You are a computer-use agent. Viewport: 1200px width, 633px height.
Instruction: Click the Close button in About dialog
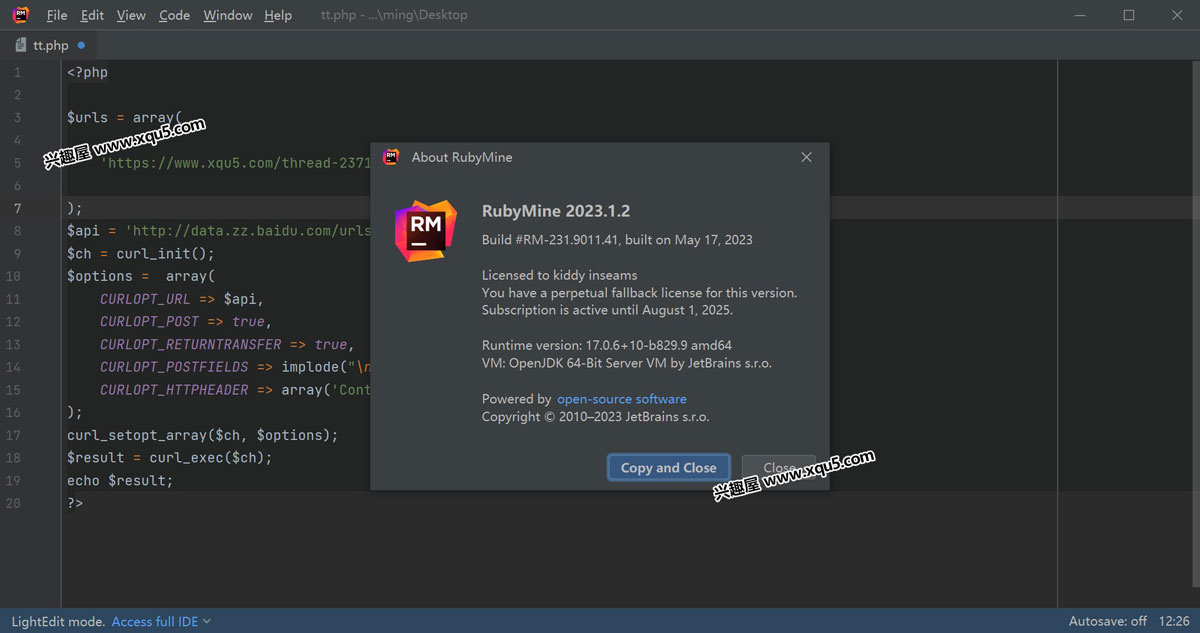778,468
